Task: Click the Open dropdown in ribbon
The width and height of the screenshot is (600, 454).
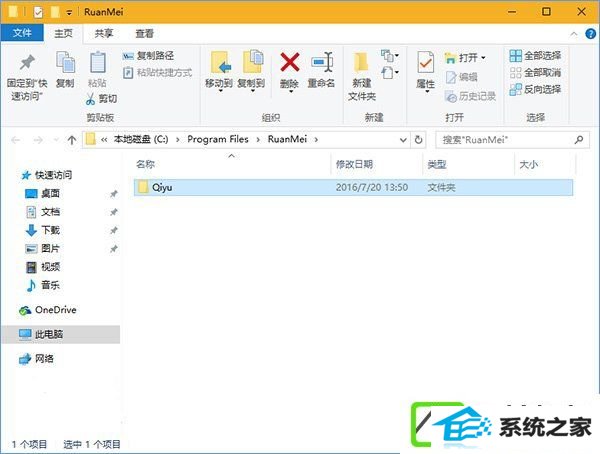Action: 465,58
